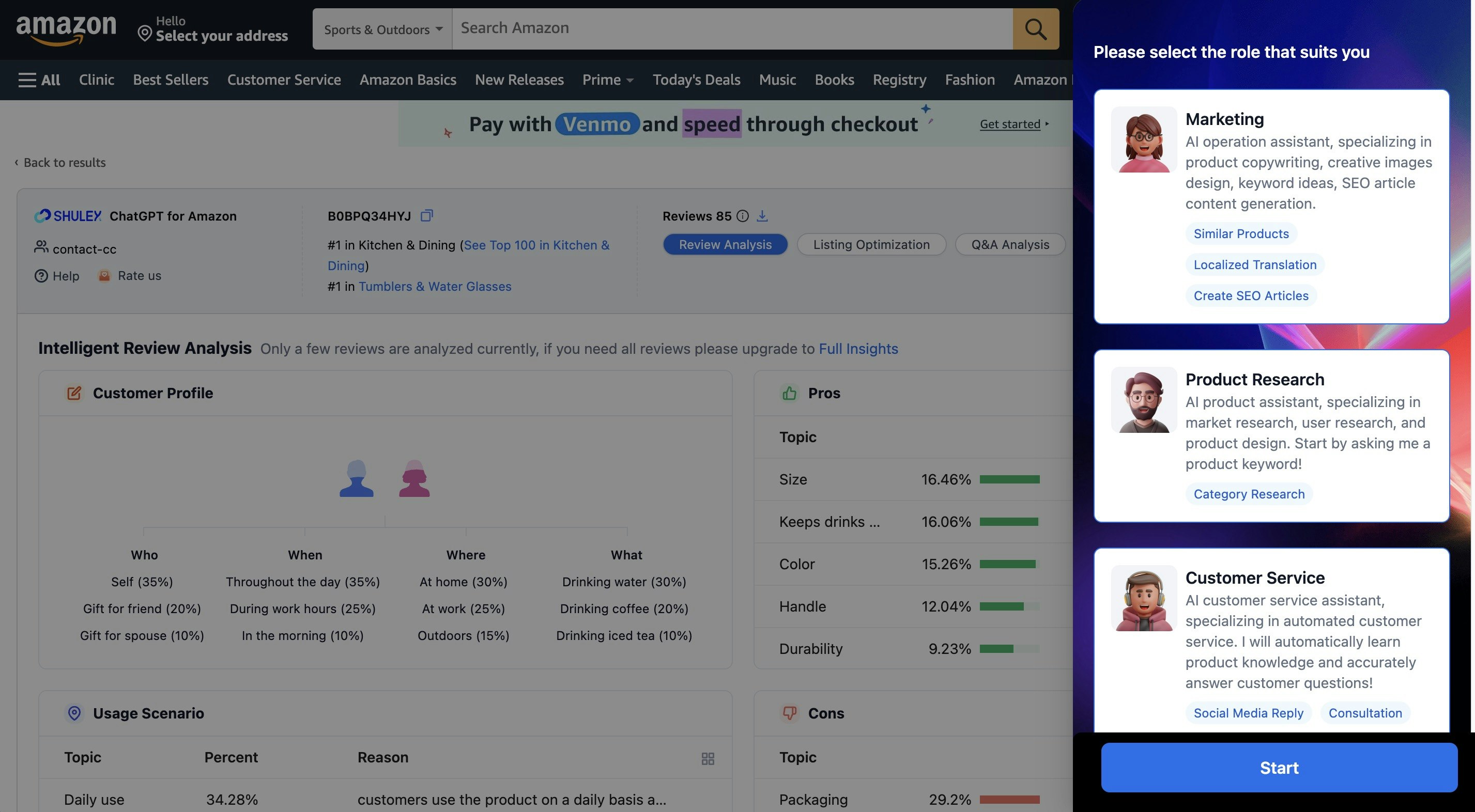Screen dimensions: 1475x812
Task: Click the Usage Scenario pin icon
Action: tap(74, 713)
